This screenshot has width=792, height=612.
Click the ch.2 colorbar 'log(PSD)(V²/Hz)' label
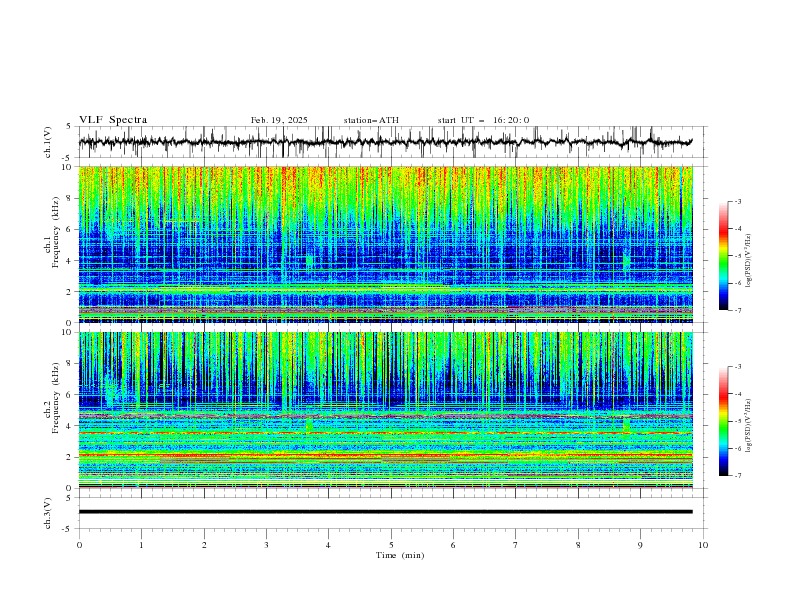tap(748, 426)
